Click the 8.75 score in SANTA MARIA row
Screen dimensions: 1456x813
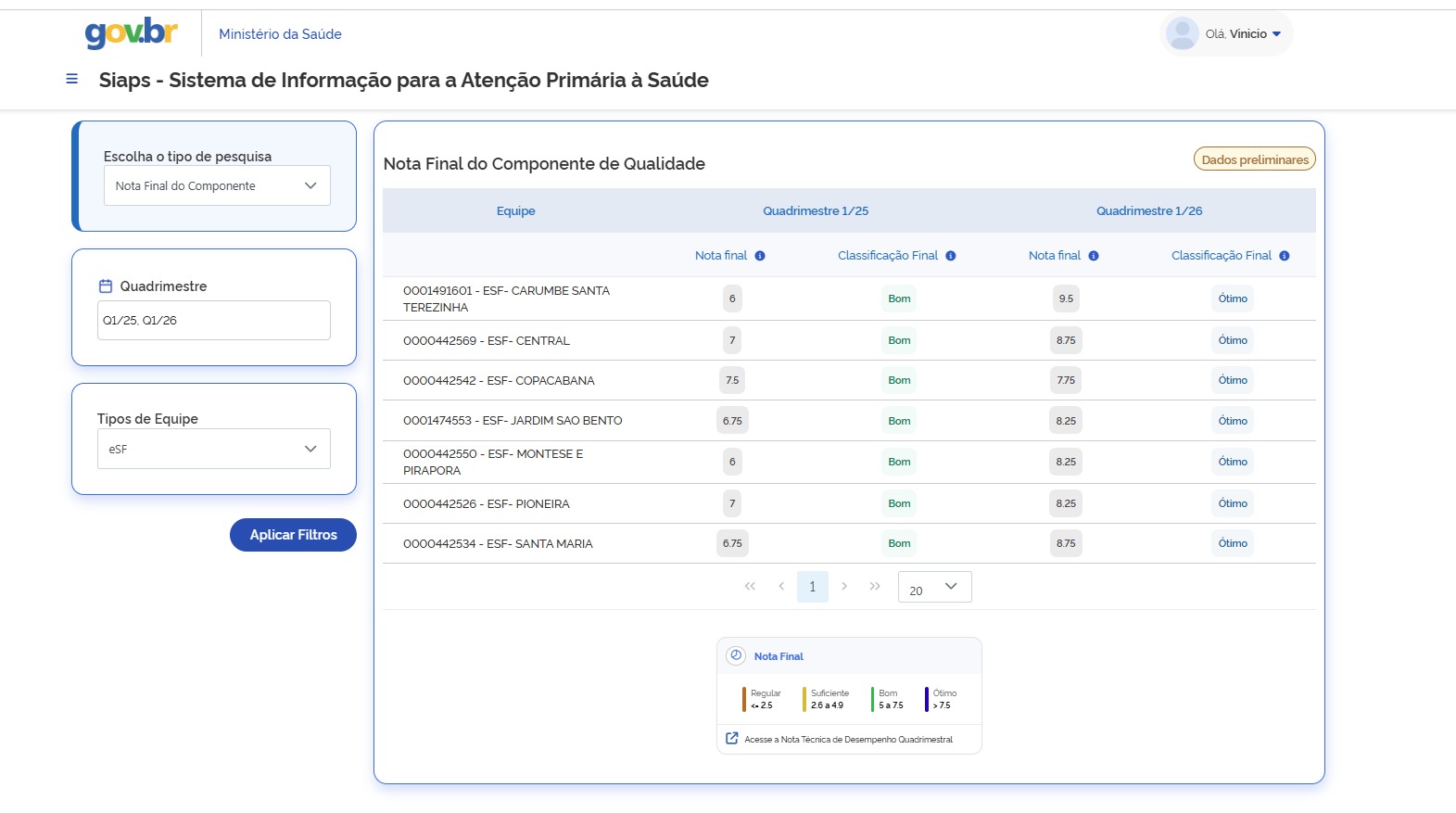[x=1066, y=543]
